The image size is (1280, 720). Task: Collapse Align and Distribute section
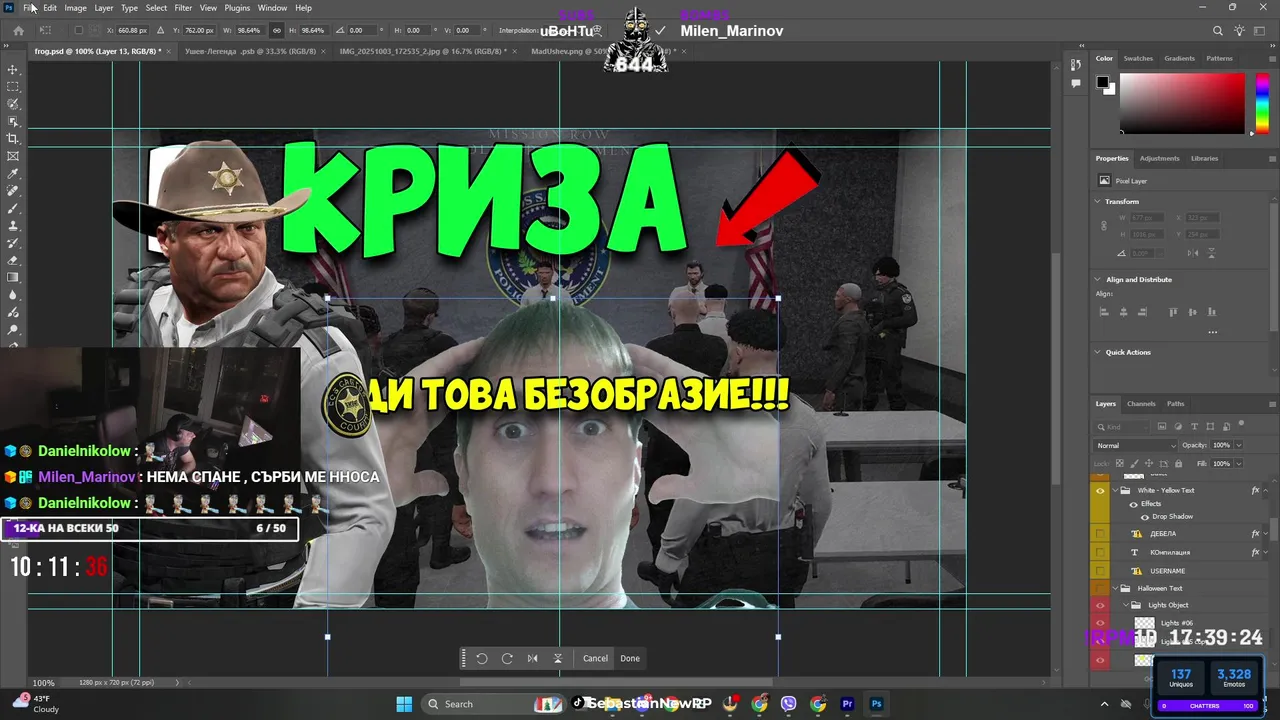[1098, 279]
